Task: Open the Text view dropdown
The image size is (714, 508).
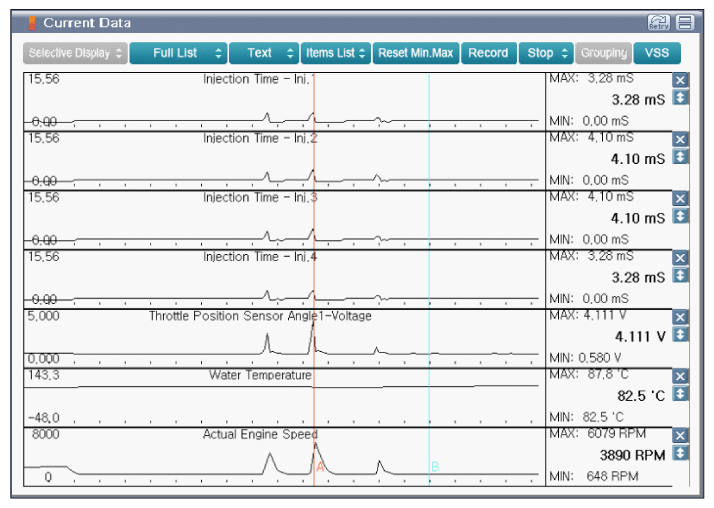Action: click(264, 53)
